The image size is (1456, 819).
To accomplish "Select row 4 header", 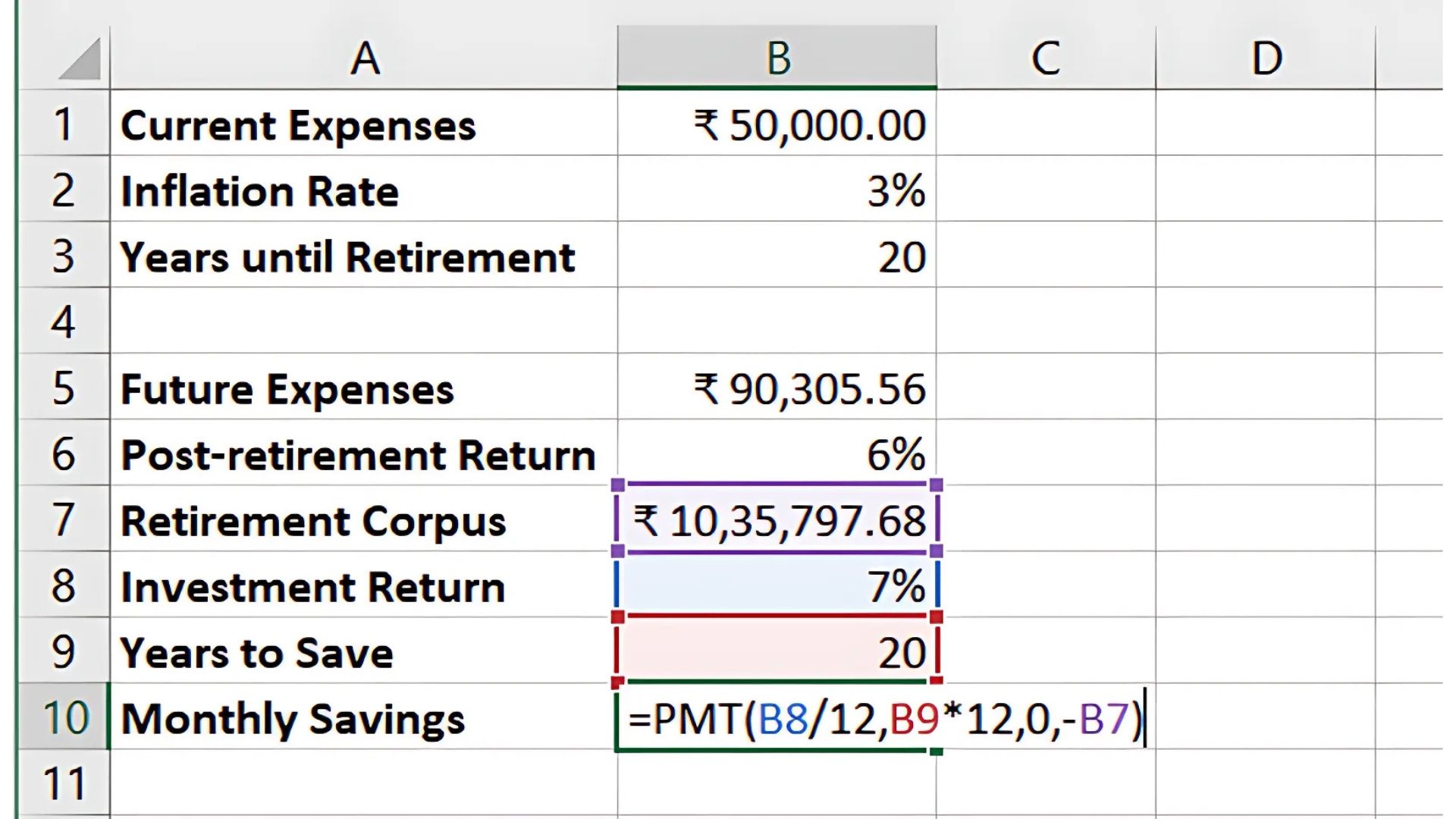I will pyautogui.click(x=64, y=322).
